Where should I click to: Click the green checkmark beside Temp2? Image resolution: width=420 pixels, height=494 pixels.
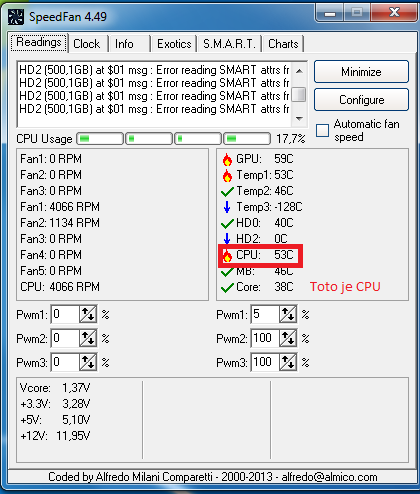tap(227, 191)
